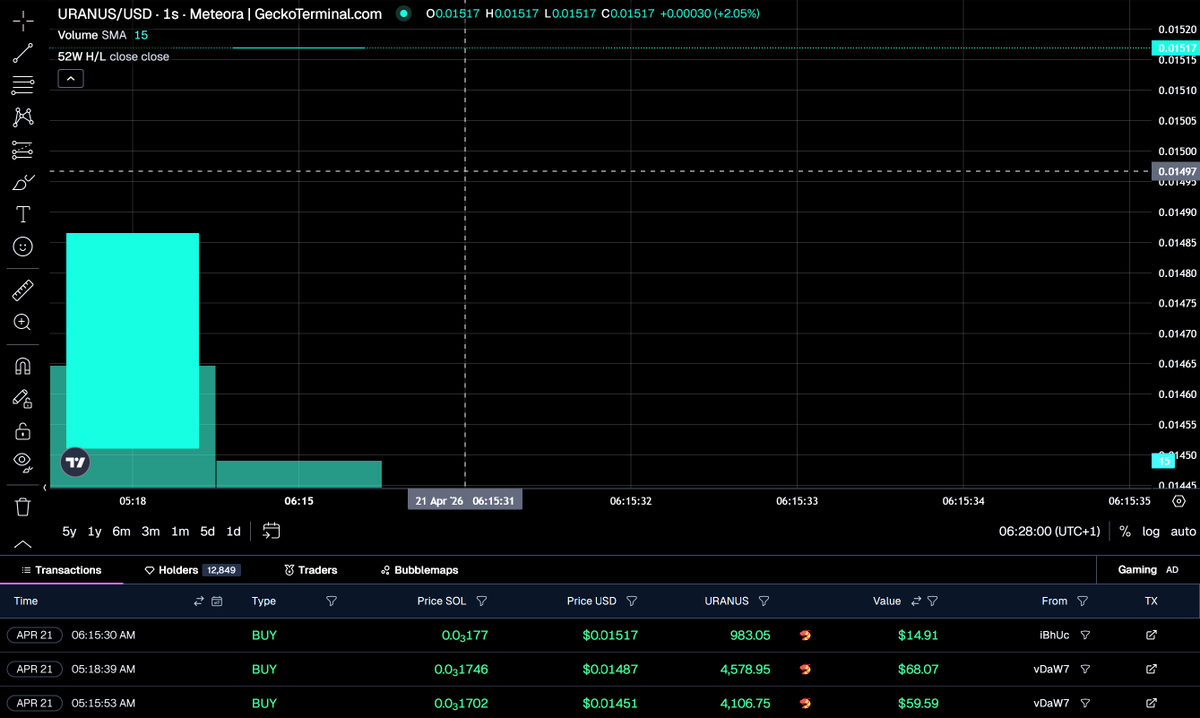Hide all drawings with eye icon
This screenshot has height=718, width=1200.
click(x=22, y=461)
